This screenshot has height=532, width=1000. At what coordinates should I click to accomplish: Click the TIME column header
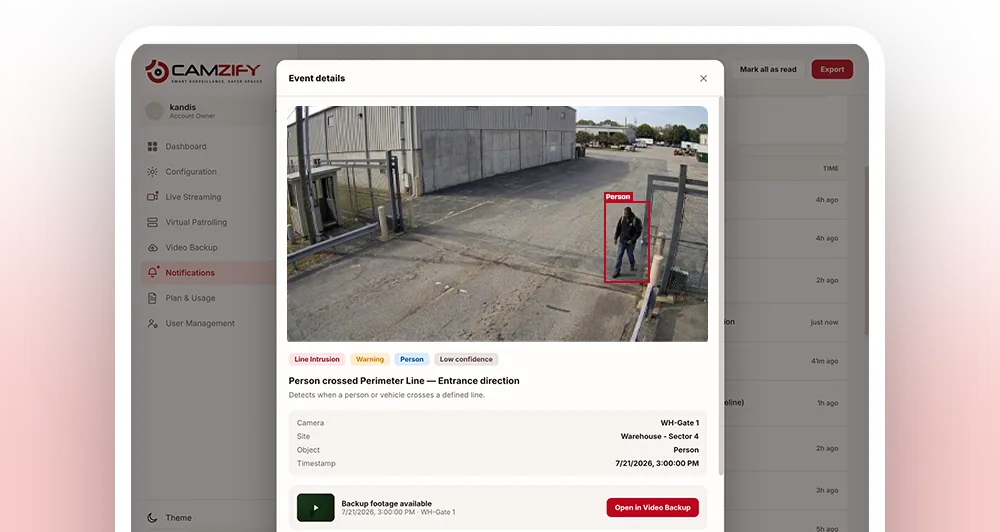click(830, 168)
